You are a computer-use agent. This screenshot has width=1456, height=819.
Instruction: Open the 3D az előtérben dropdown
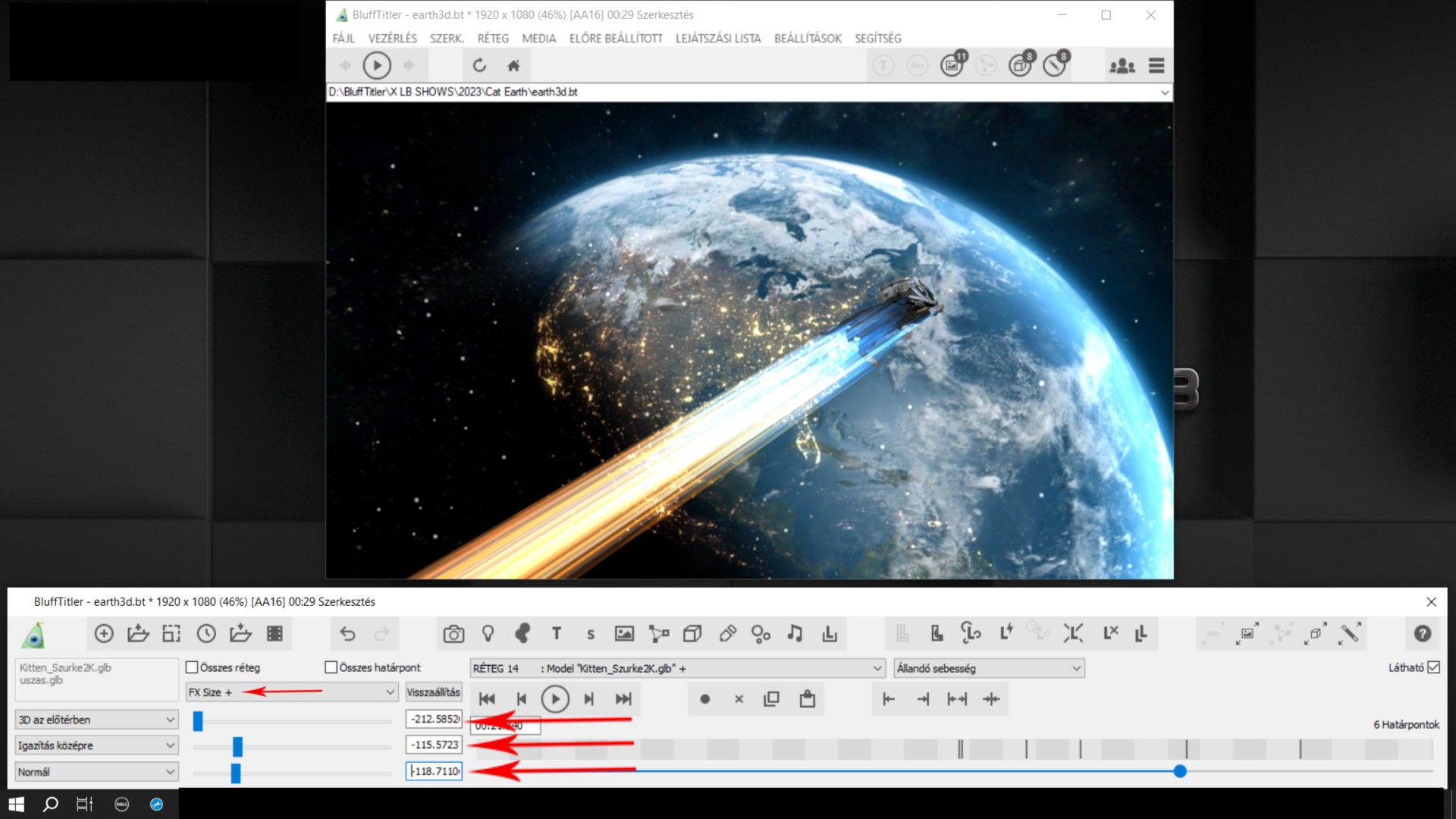(96, 720)
